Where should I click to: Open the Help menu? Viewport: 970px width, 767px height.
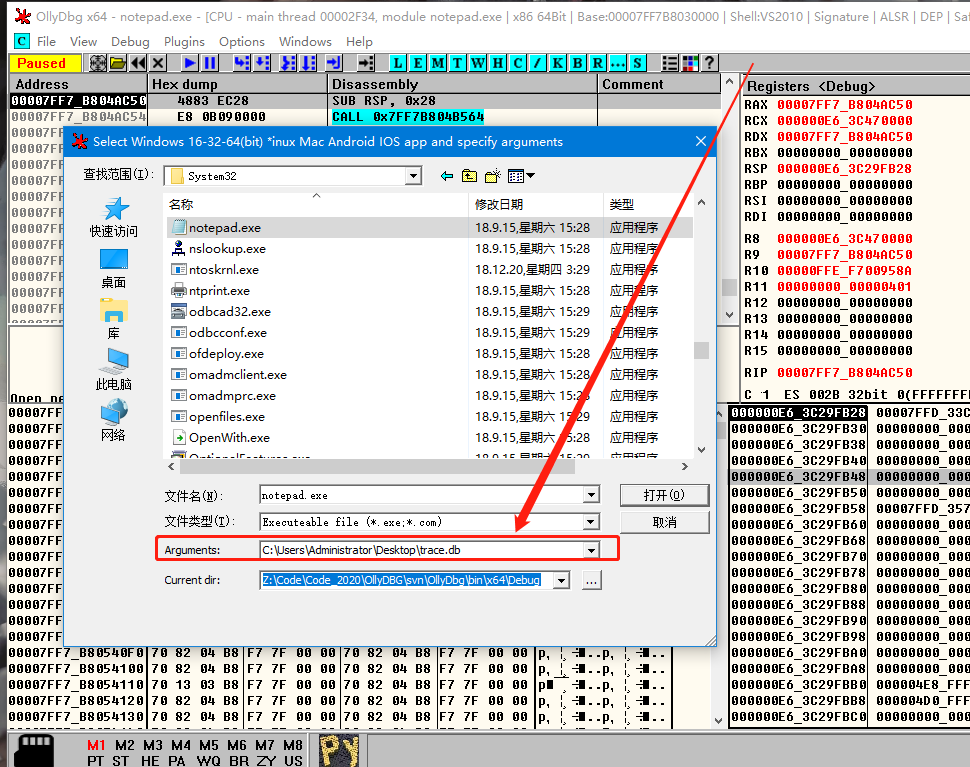[x=359, y=41]
